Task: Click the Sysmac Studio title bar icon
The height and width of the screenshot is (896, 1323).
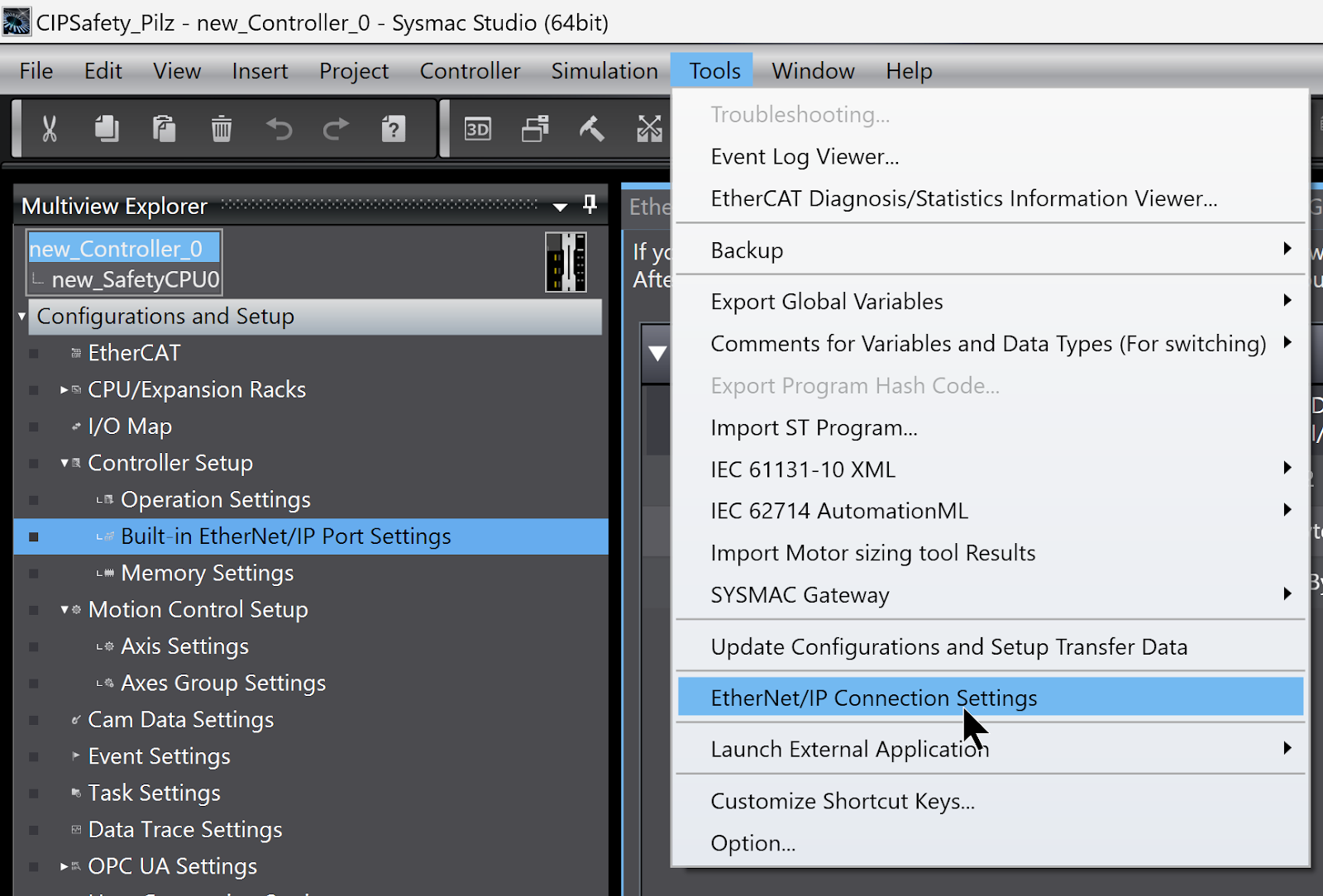Action: tap(17, 21)
